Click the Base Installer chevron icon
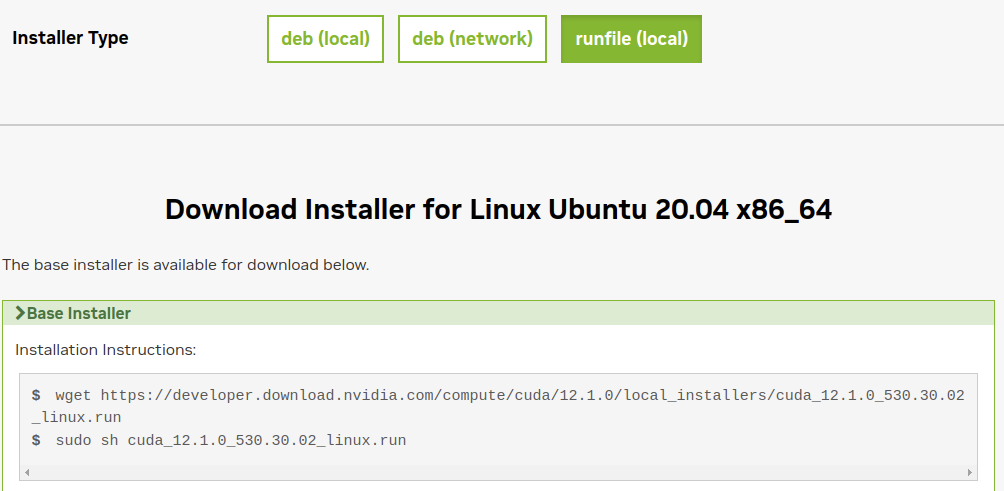Viewport: 1004px width, 491px height. pyautogui.click(x=20, y=313)
